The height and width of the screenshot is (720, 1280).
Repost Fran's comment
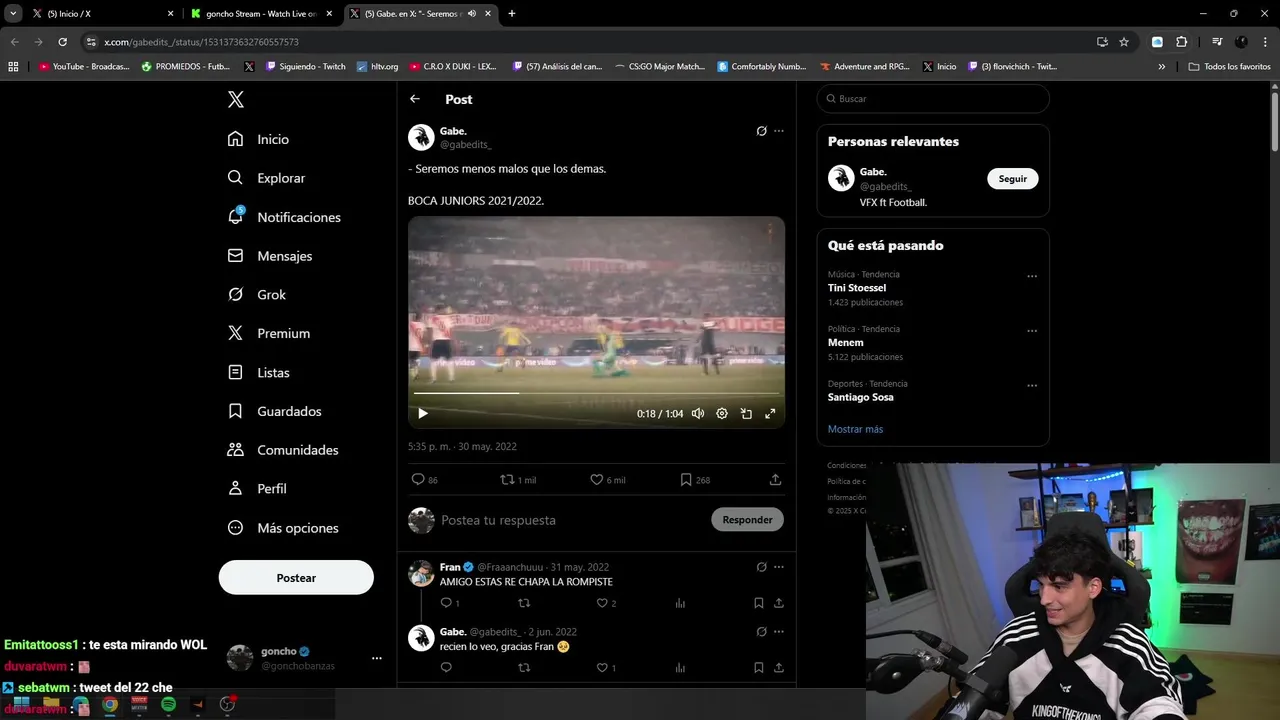pos(524,603)
